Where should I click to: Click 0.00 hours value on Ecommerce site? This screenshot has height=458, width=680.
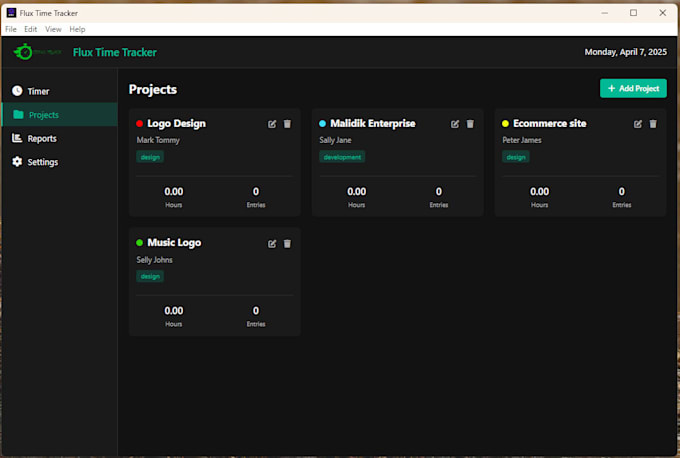tap(539, 192)
